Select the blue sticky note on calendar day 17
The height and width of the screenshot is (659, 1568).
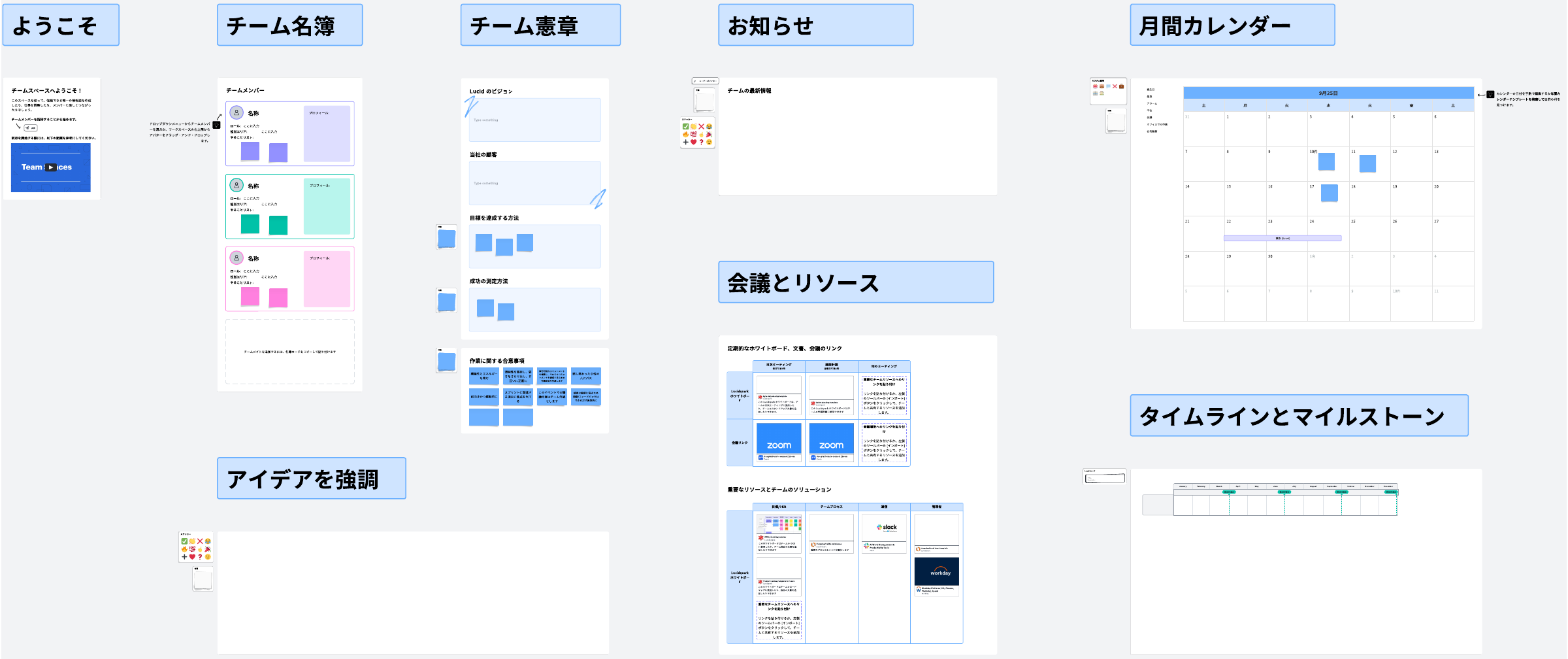point(1329,193)
